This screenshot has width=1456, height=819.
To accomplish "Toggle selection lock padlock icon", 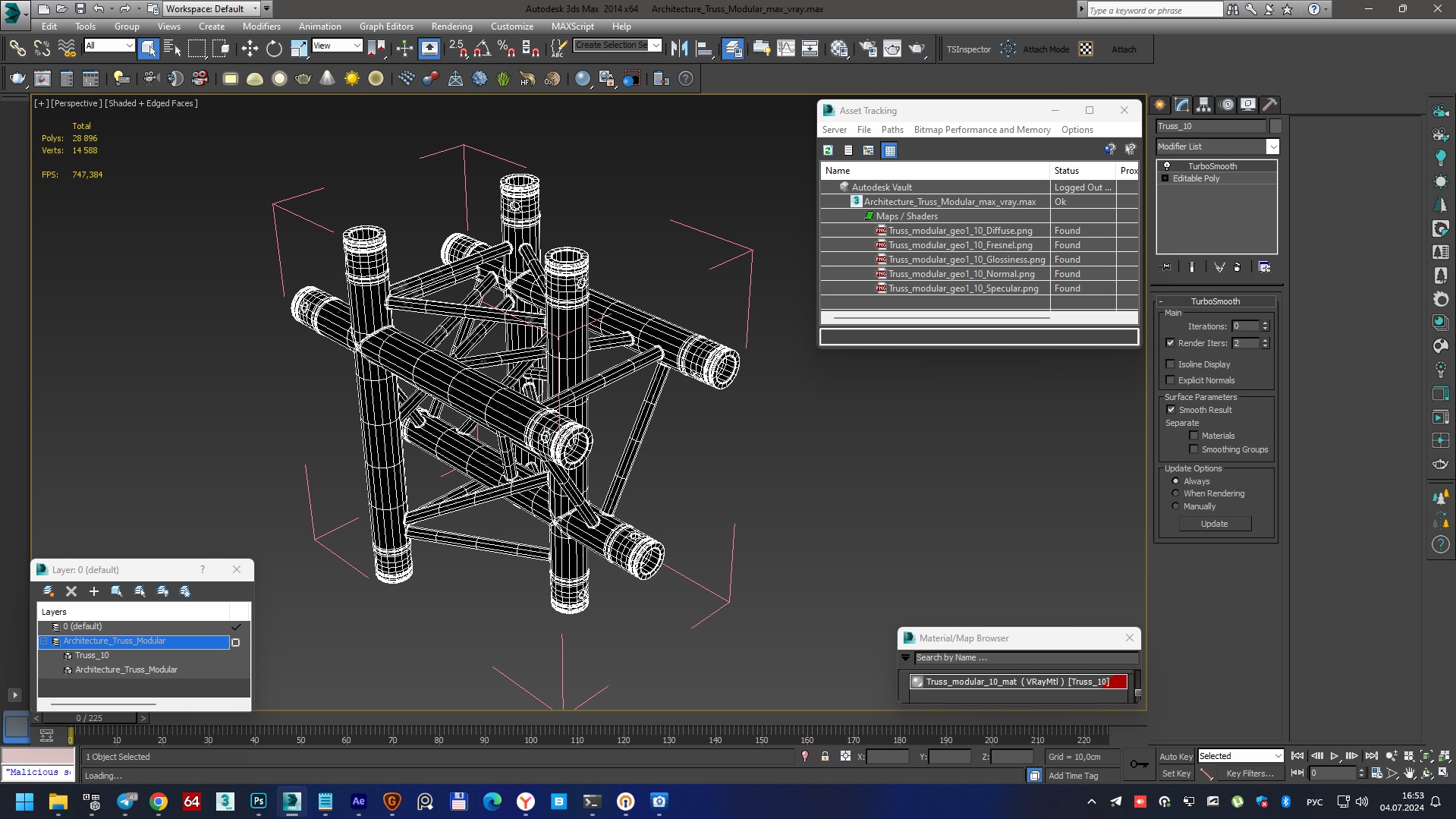I will pyautogui.click(x=825, y=757).
